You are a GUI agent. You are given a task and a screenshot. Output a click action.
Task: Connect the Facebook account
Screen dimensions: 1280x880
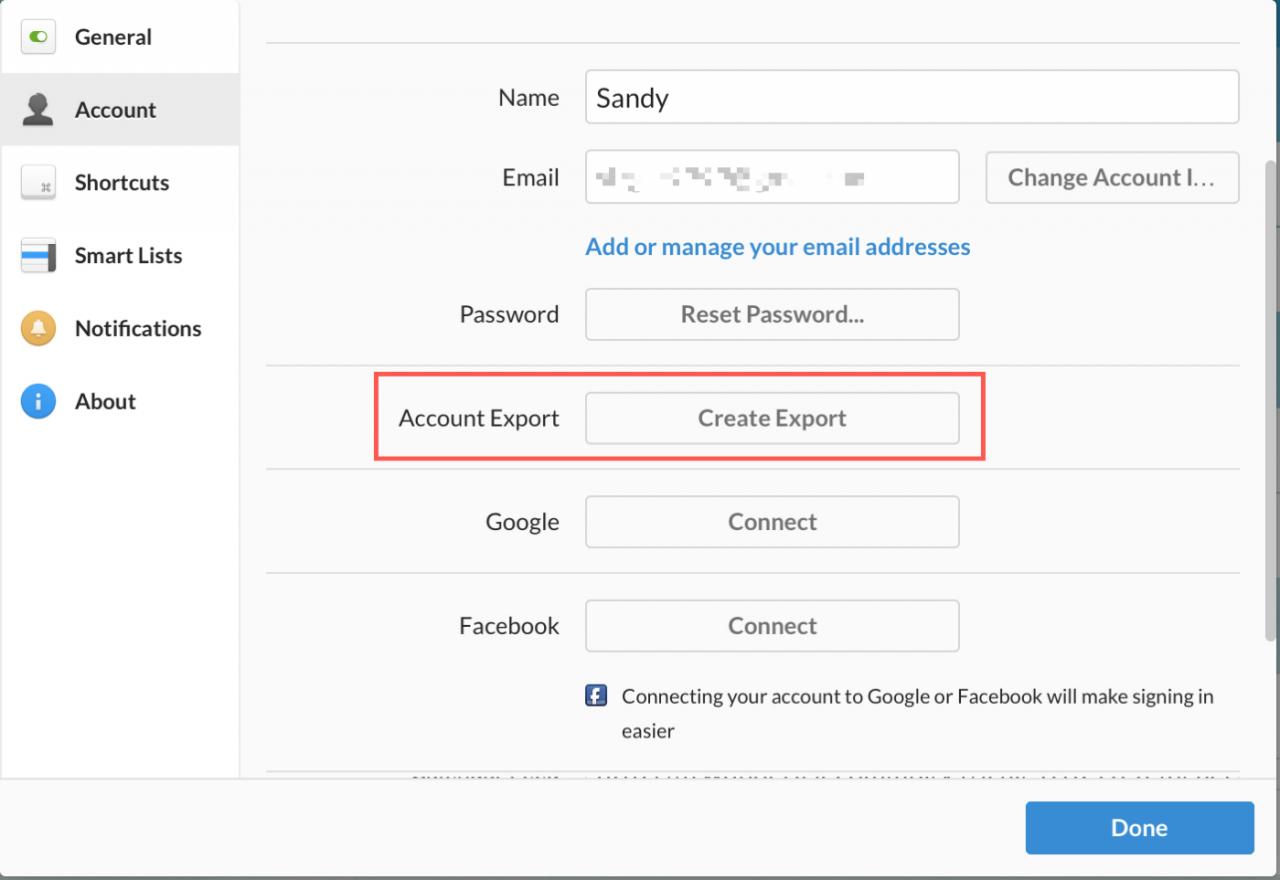tap(772, 626)
